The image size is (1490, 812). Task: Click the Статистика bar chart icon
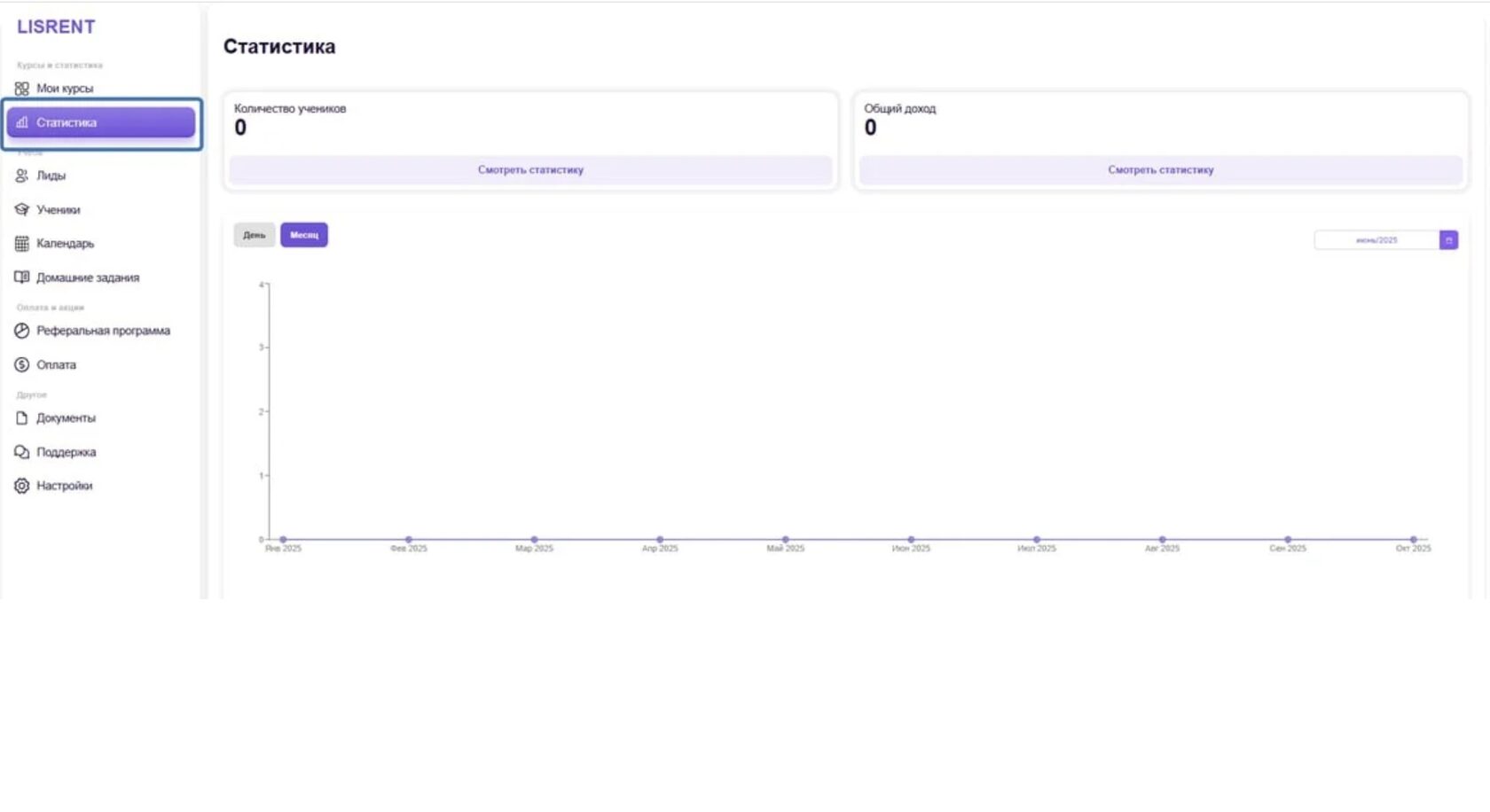(22, 122)
